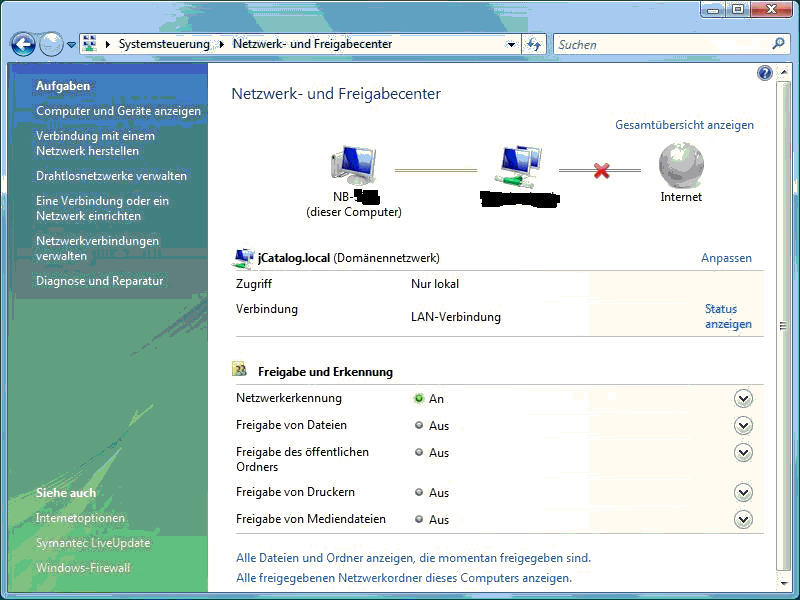Click into the Suchen search field
800x600 pixels.
(x=662, y=44)
